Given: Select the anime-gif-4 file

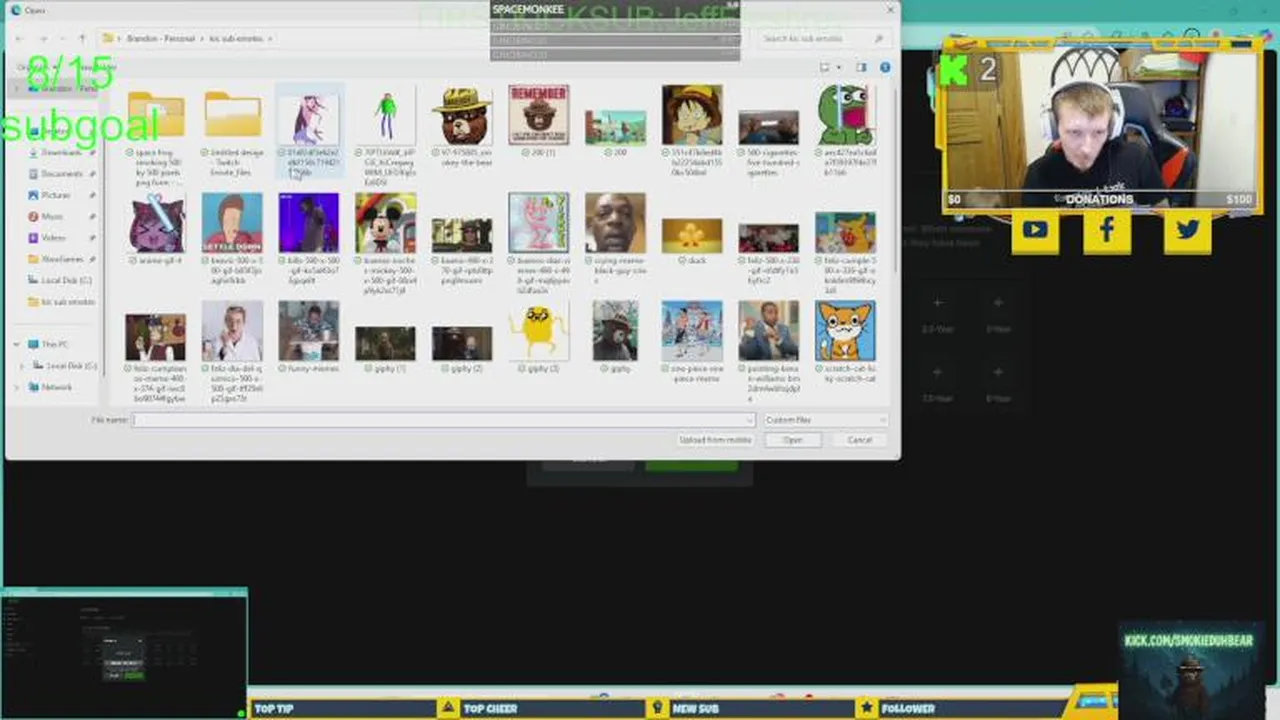Looking at the screenshot, I should click(156, 230).
